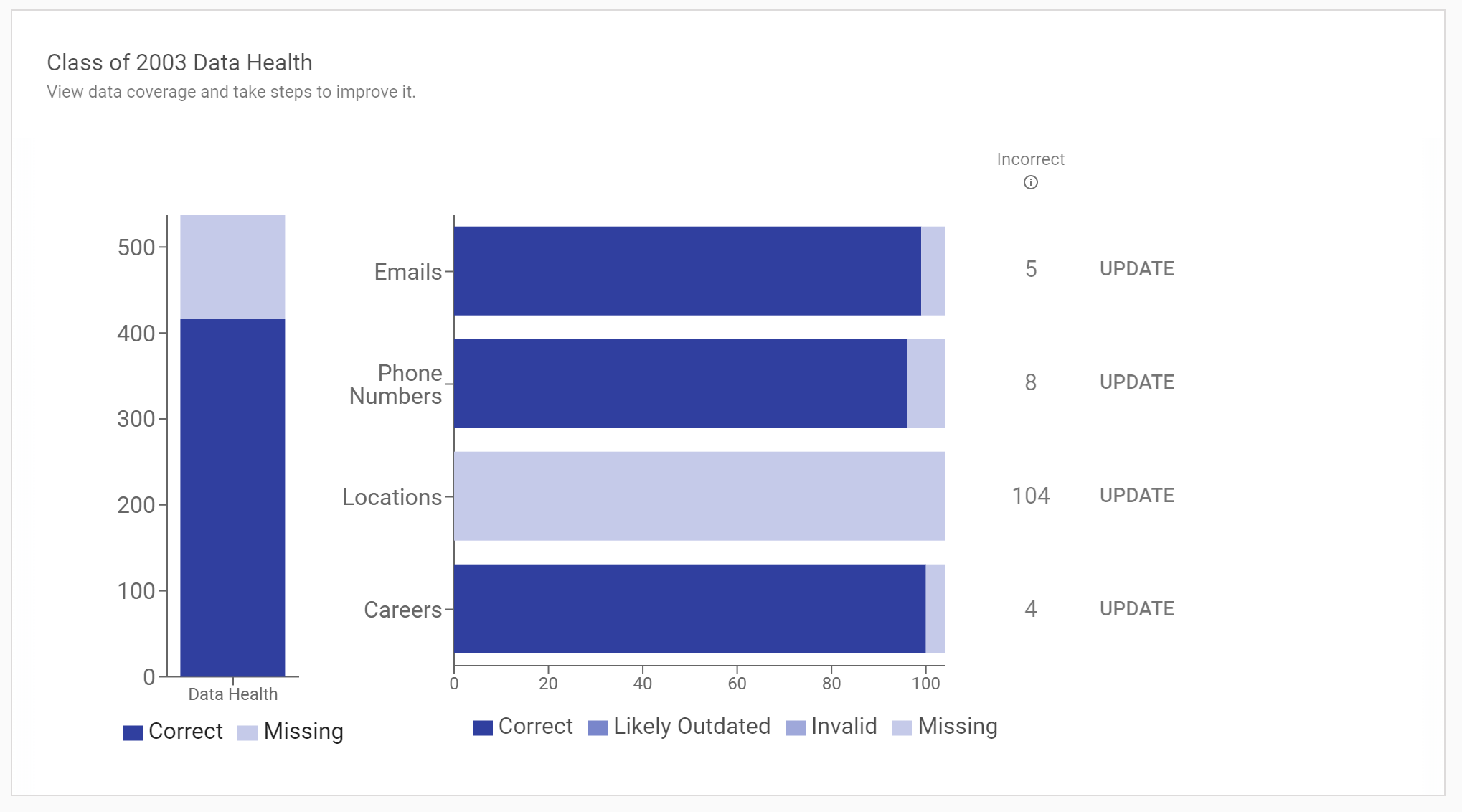
Task: Toggle Invalid legend swatch
Action: pyautogui.click(x=796, y=728)
